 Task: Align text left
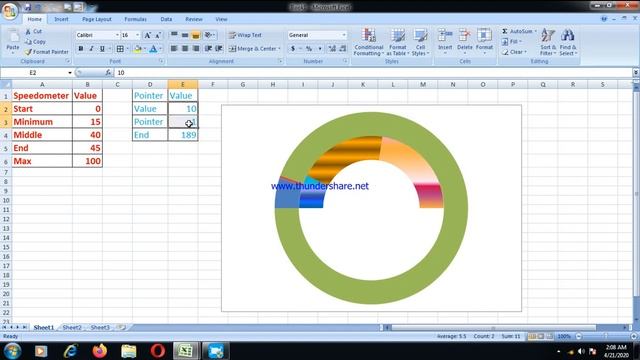pos(174,49)
